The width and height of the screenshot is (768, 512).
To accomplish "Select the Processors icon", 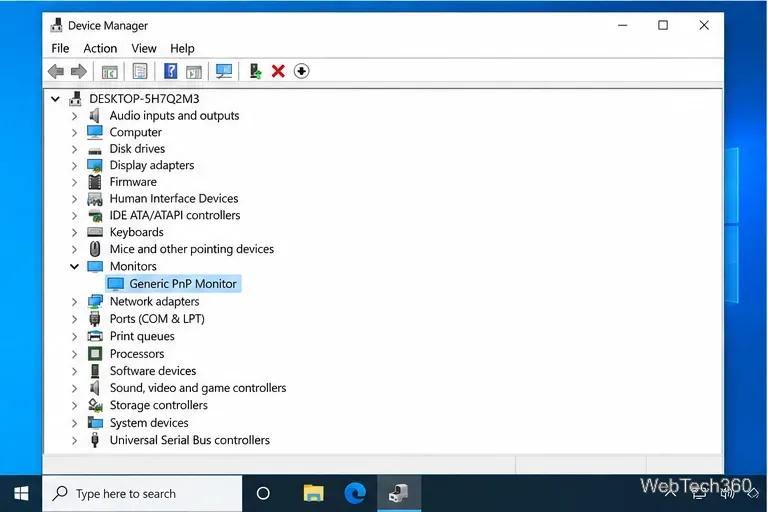I will coord(95,354).
